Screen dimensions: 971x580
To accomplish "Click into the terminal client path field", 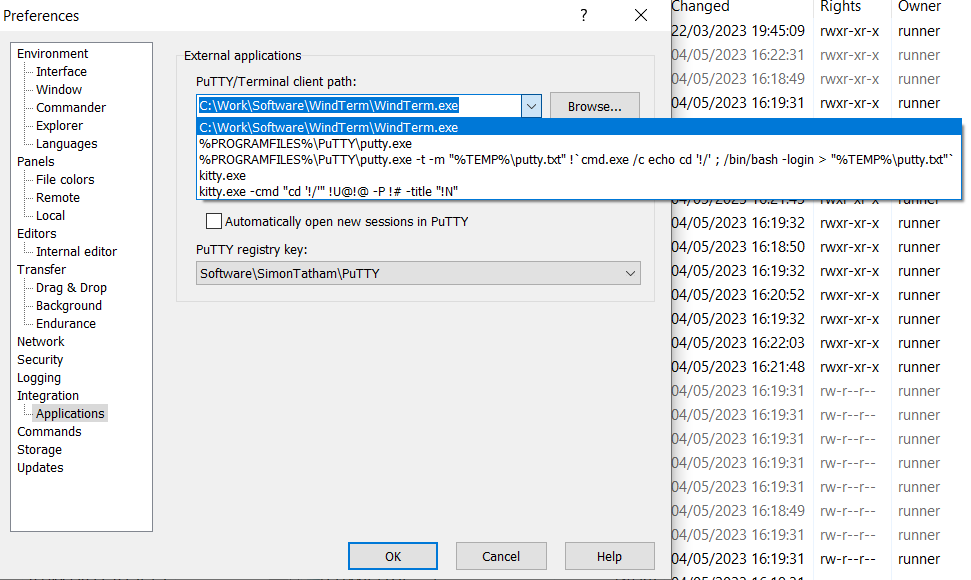I will click(359, 106).
